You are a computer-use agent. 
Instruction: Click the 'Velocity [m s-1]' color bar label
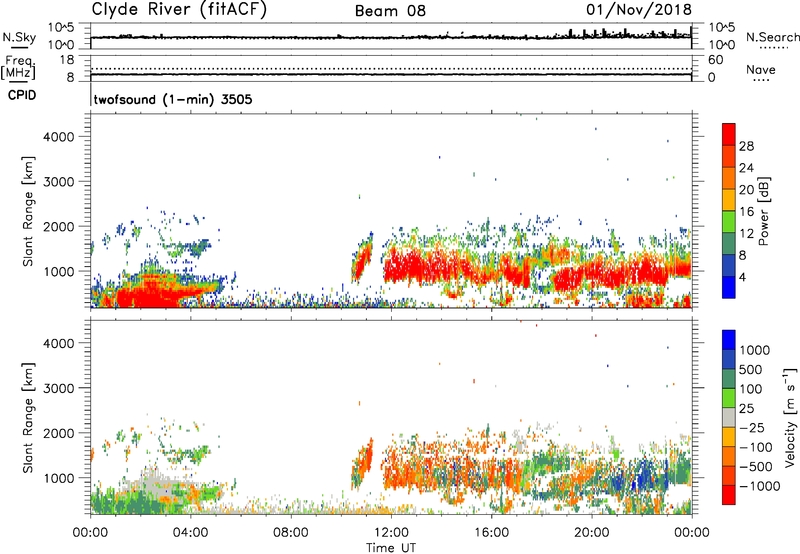click(x=790, y=417)
